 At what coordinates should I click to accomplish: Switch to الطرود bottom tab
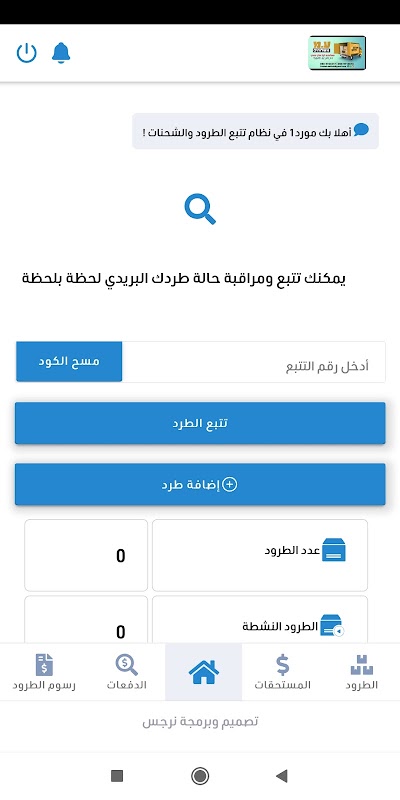pos(362,672)
